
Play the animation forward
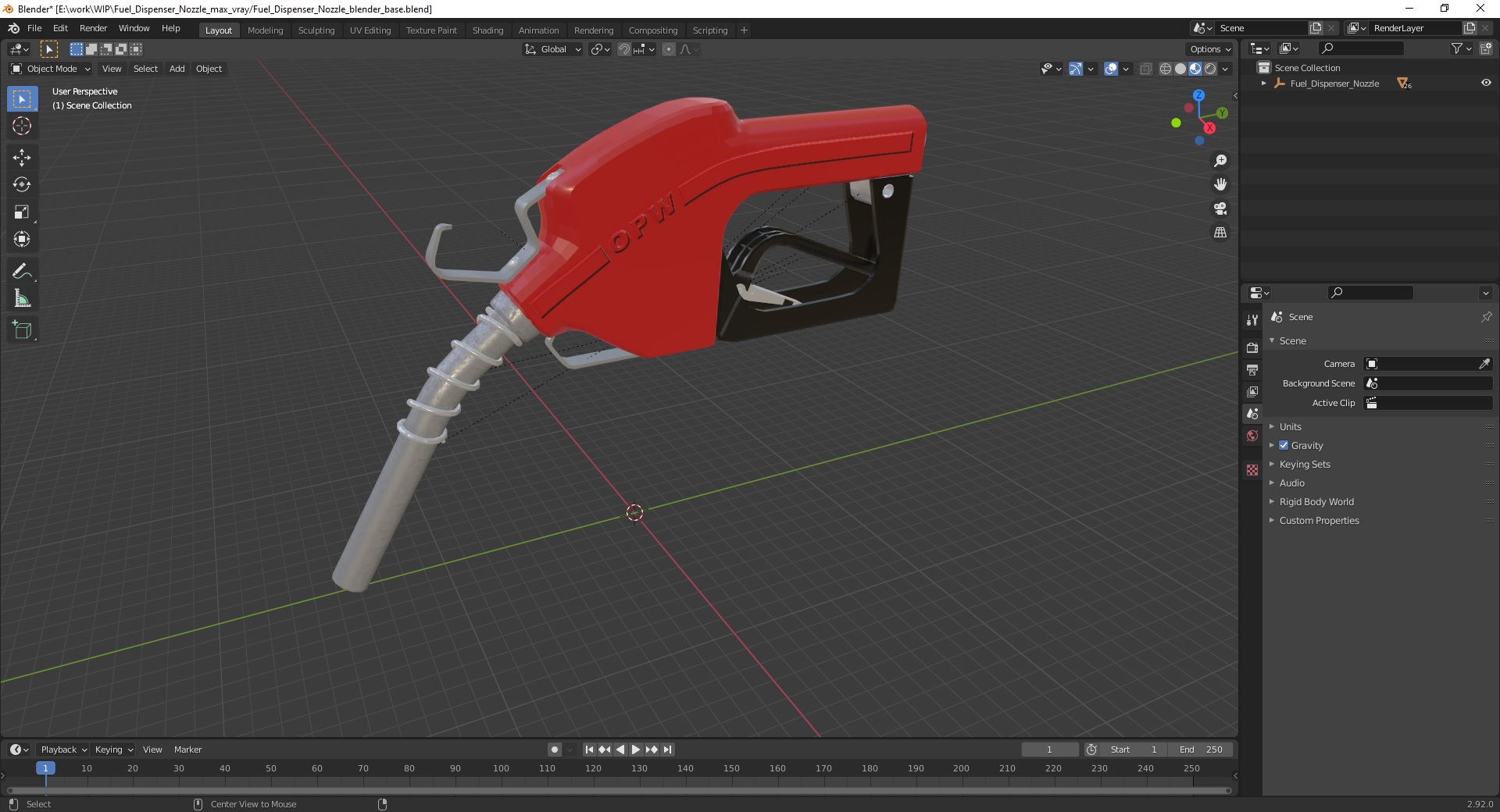636,750
